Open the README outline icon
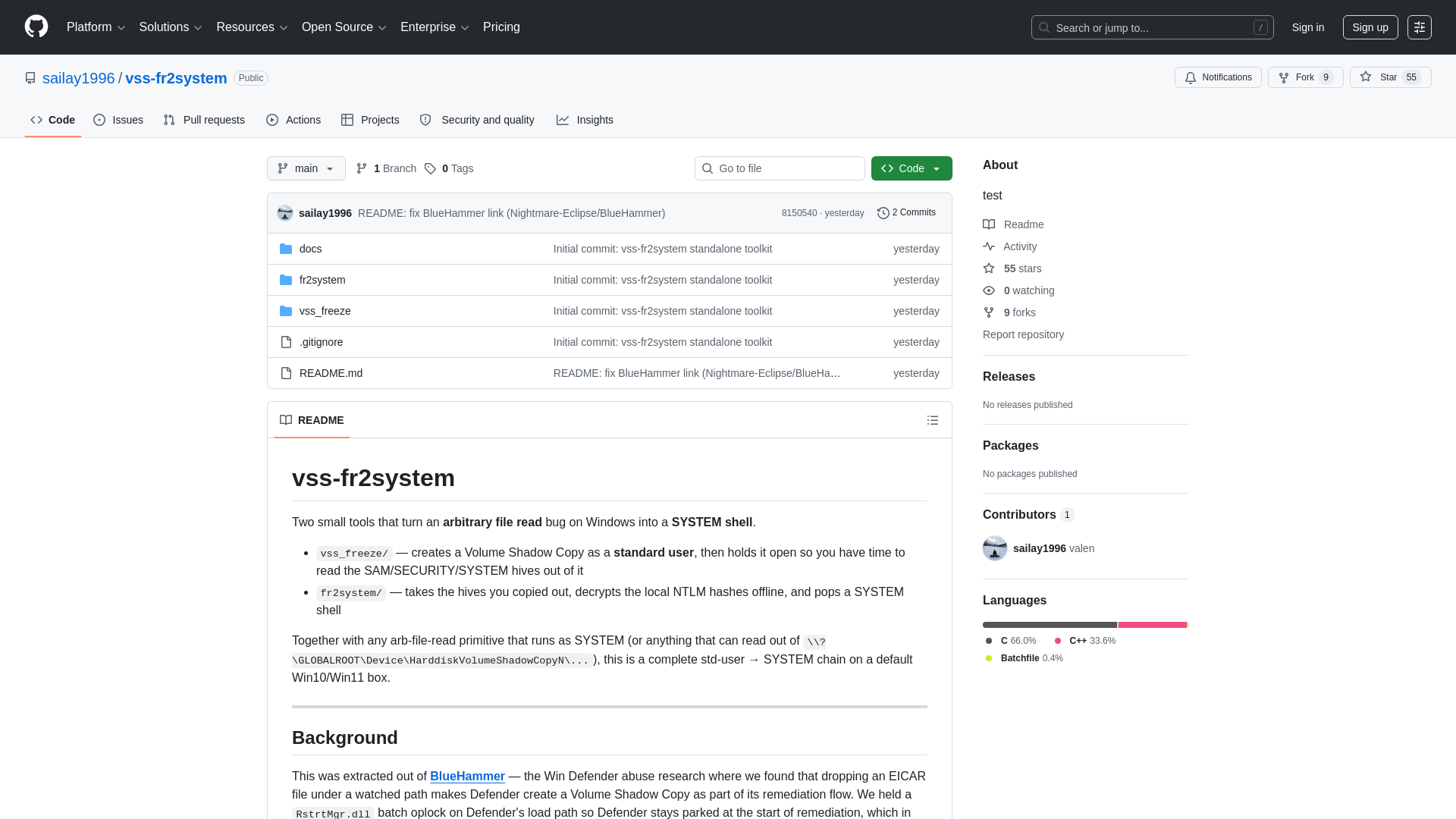The image size is (1456, 819). click(933, 420)
